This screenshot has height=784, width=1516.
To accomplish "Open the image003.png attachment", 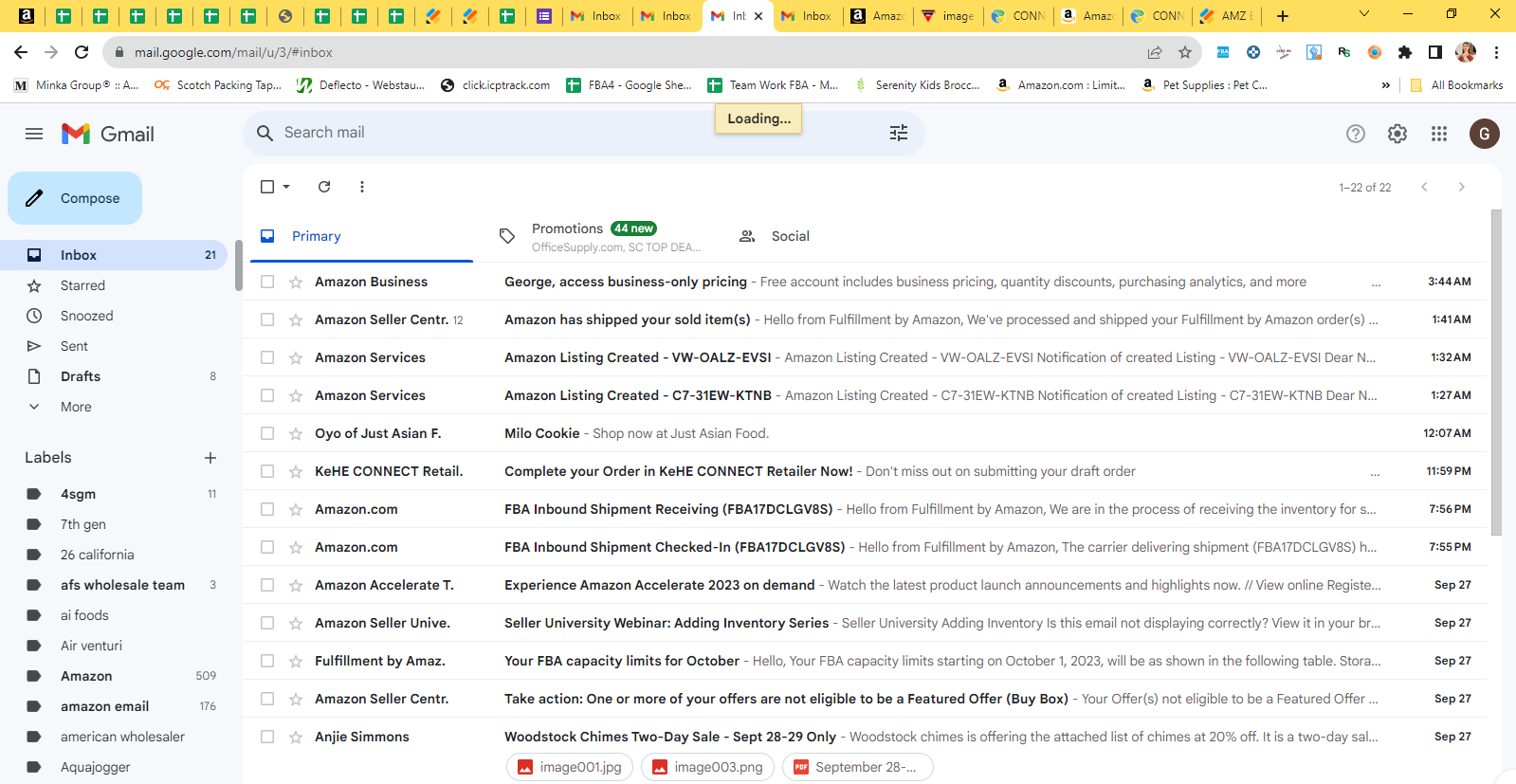I will point(708,767).
